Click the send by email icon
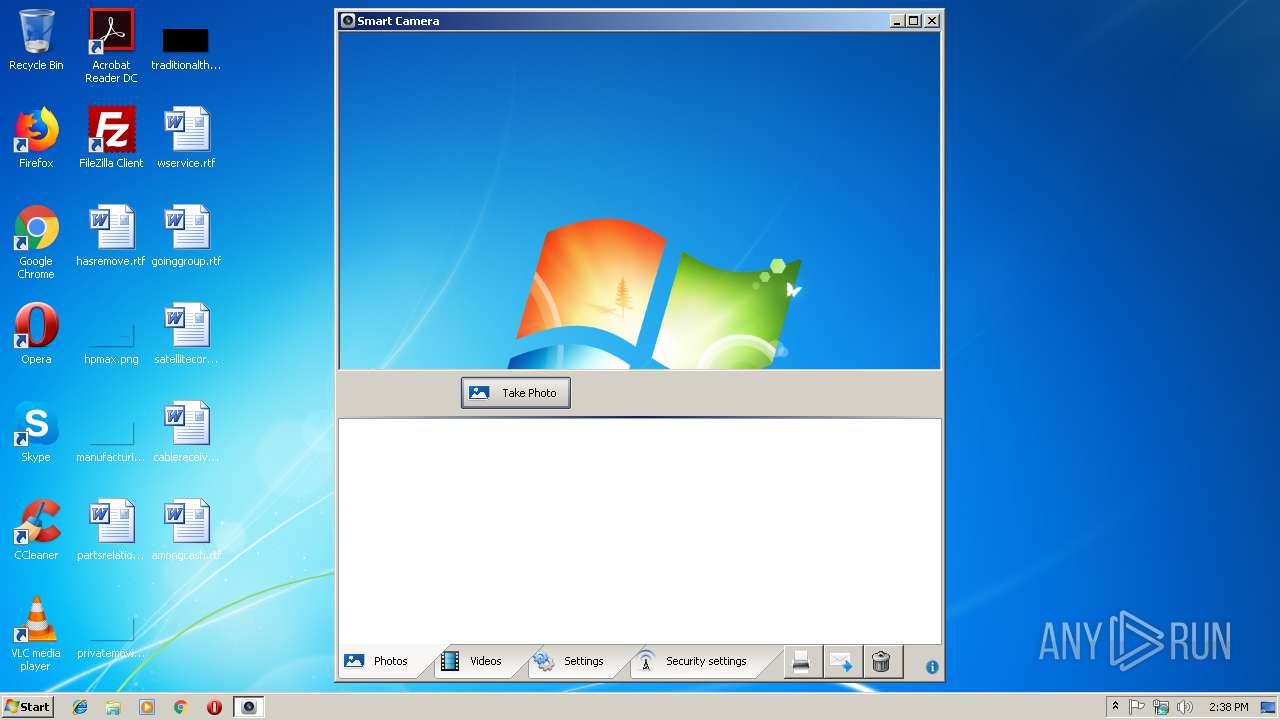The height and width of the screenshot is (720, 1280). pyautogui.click(x=841, y=662)
